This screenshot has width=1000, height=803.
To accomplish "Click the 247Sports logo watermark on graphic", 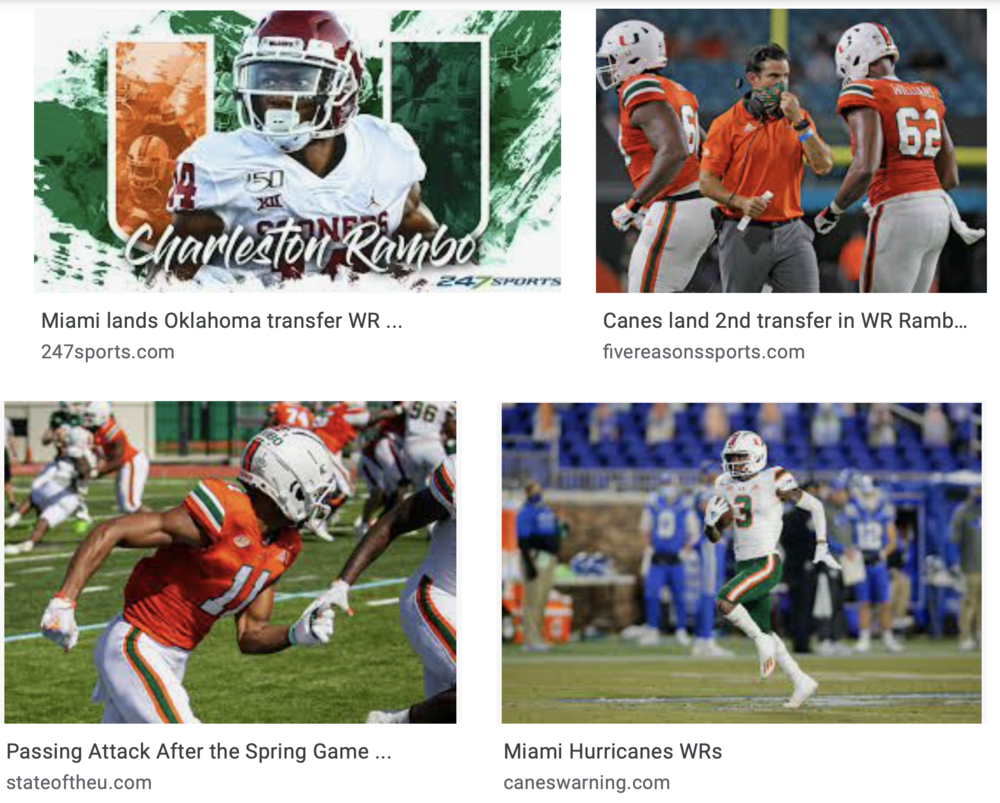I will (x=497, y=281).
